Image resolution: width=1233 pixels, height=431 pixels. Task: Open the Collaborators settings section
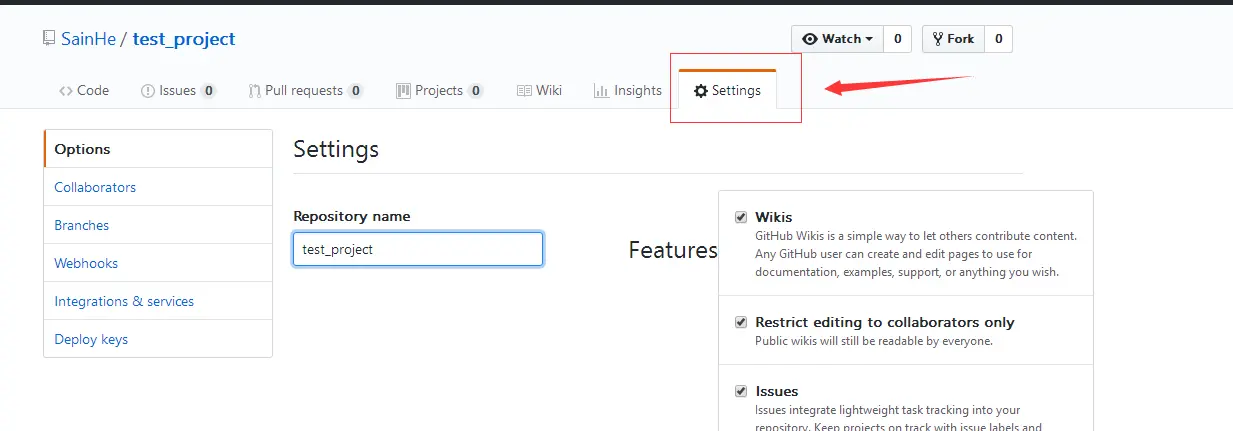[x=95, y=187]
